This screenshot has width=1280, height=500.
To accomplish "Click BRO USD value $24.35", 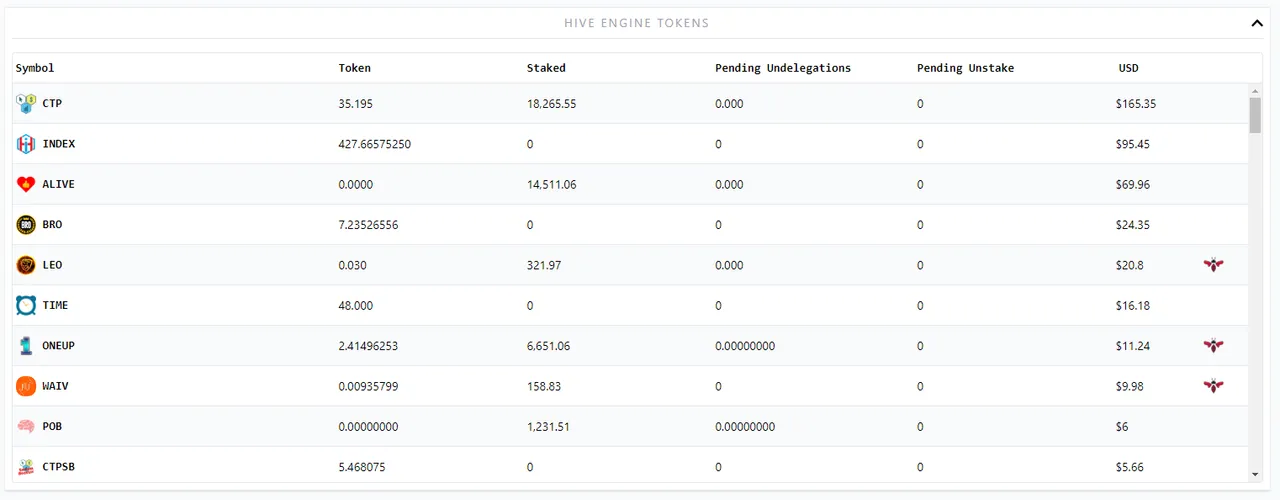I will coord(1133,225).
